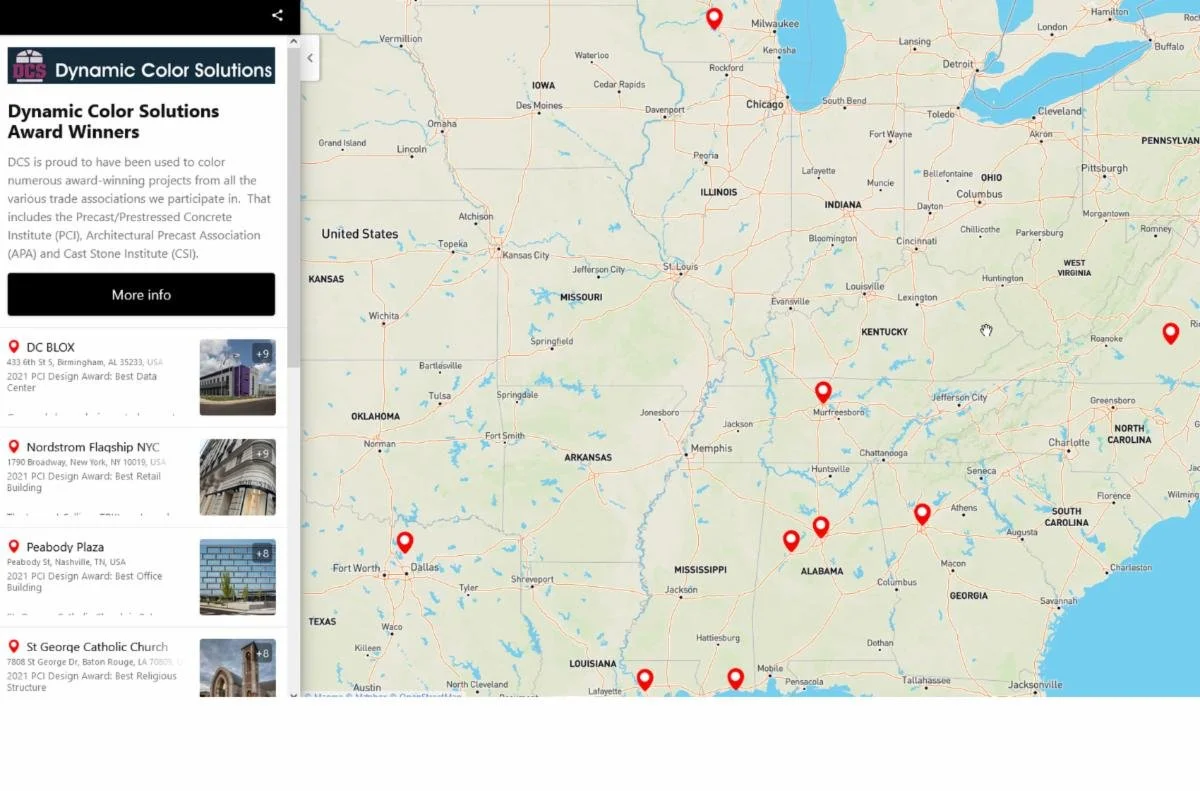Screen dimensions: 1200x791
Task: Click the map marker west of Mobile
Action: (735, 678)
